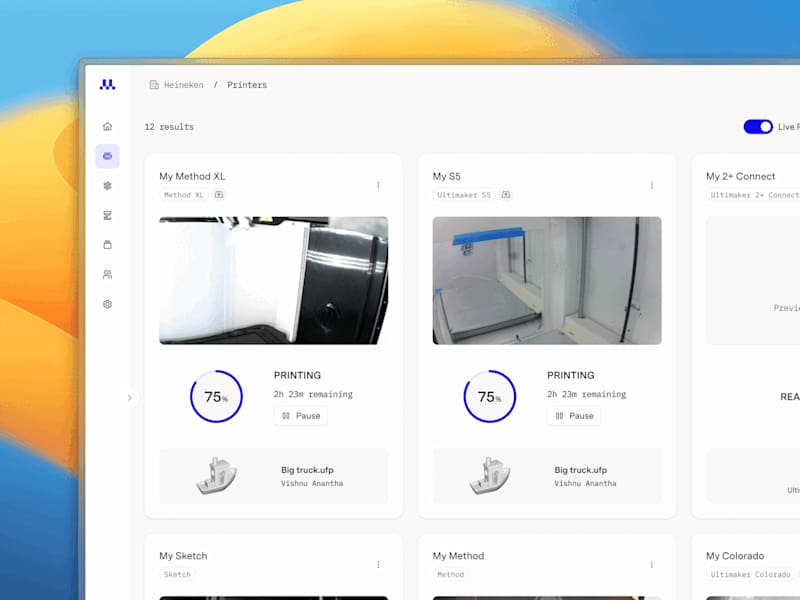Expand the sidebar with the chevron arrow
Screen dimensions: 800x600
pyautogui.click(x=130, y=397)
